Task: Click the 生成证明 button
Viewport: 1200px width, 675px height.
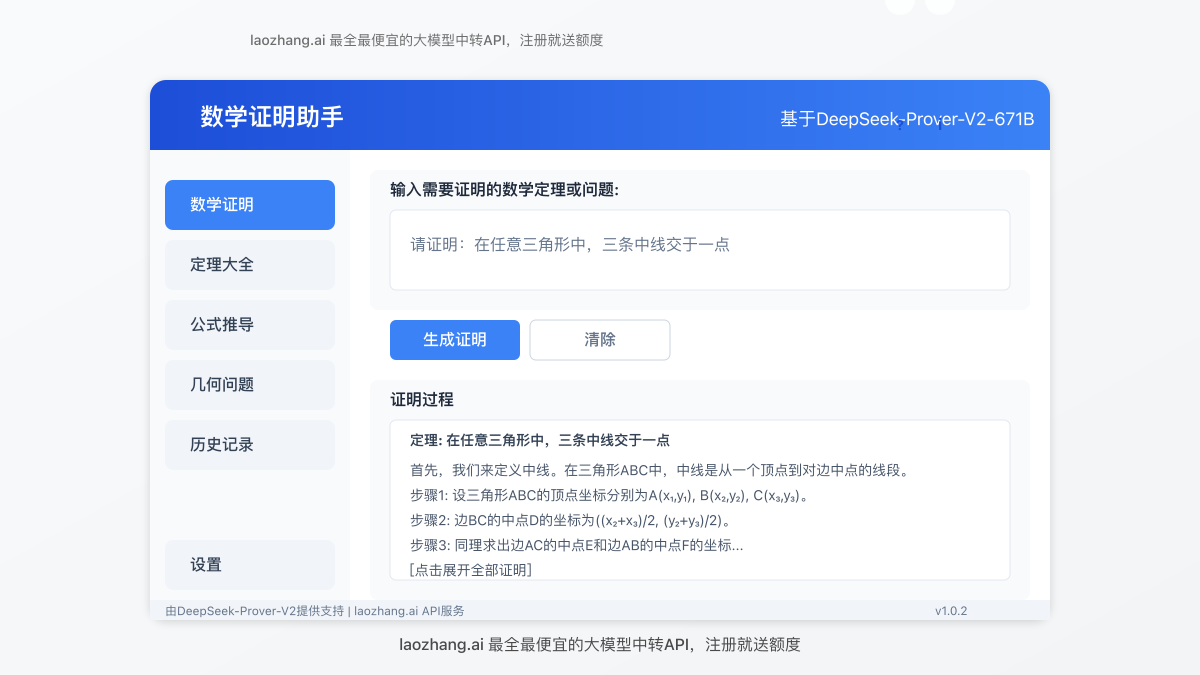Action: point(455,340)
